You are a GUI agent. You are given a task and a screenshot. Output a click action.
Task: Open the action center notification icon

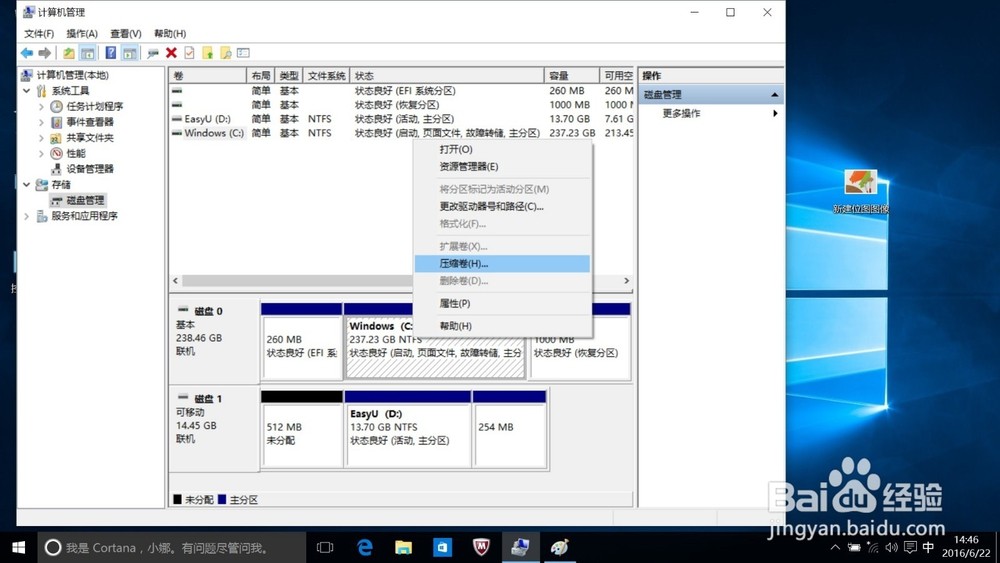(x=910, y=547)
